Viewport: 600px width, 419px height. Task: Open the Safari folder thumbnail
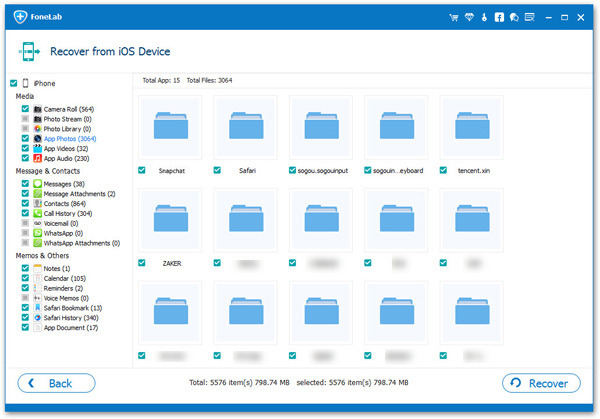pyautogui.click(x=245, y=127)
